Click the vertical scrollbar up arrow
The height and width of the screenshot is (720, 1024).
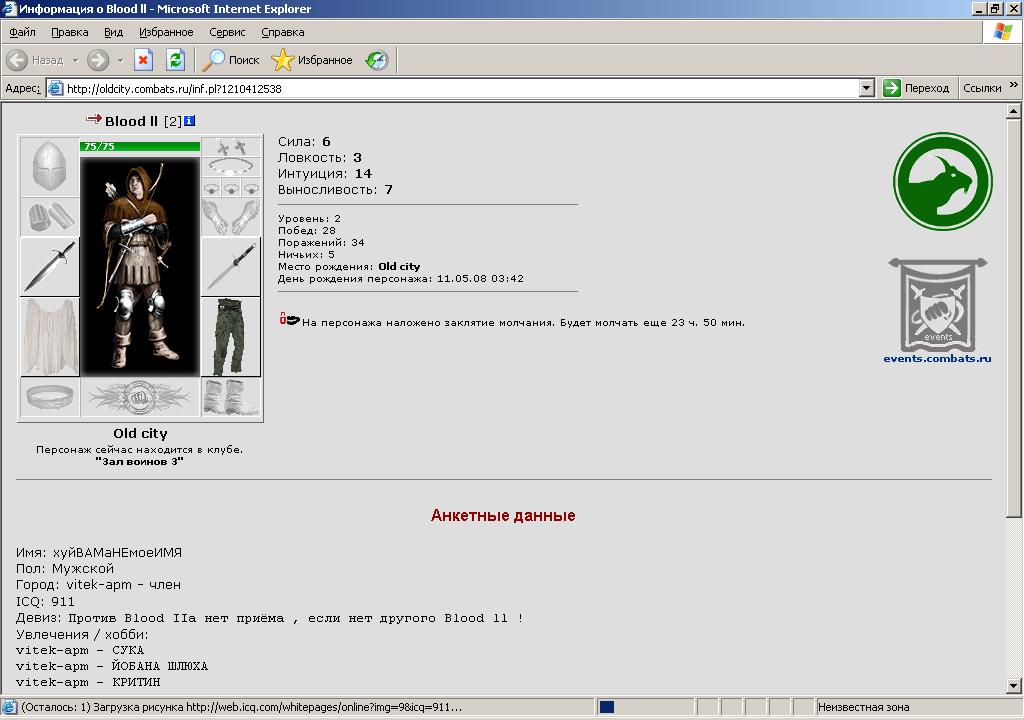click(x=1014, y=111)
